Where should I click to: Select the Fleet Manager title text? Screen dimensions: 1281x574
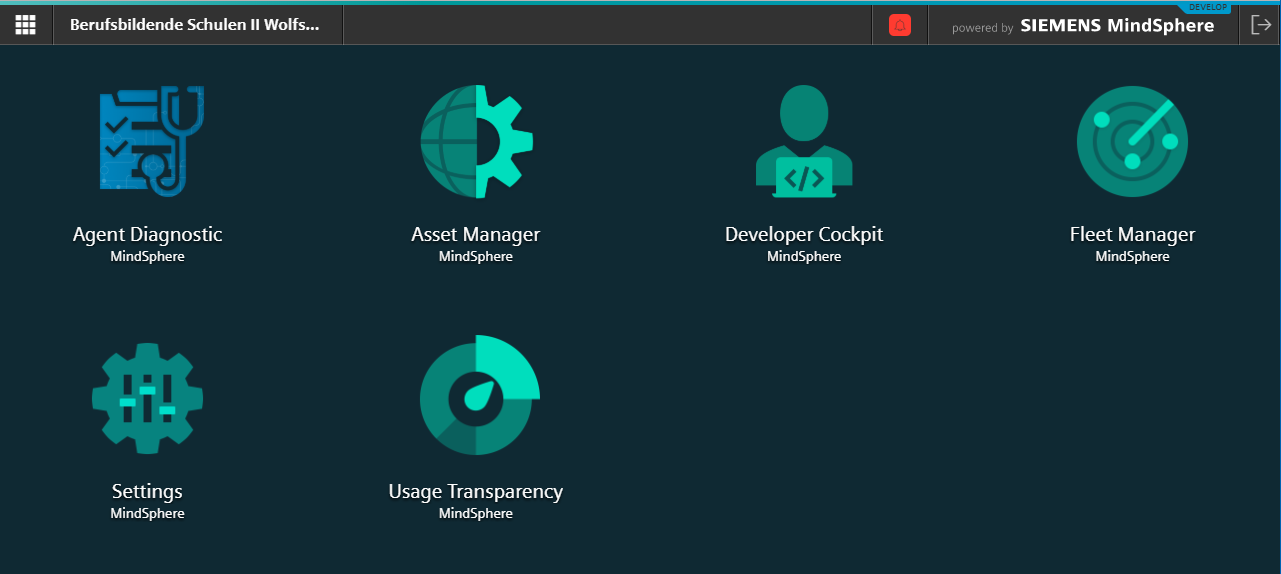(x=1132, y=234)
